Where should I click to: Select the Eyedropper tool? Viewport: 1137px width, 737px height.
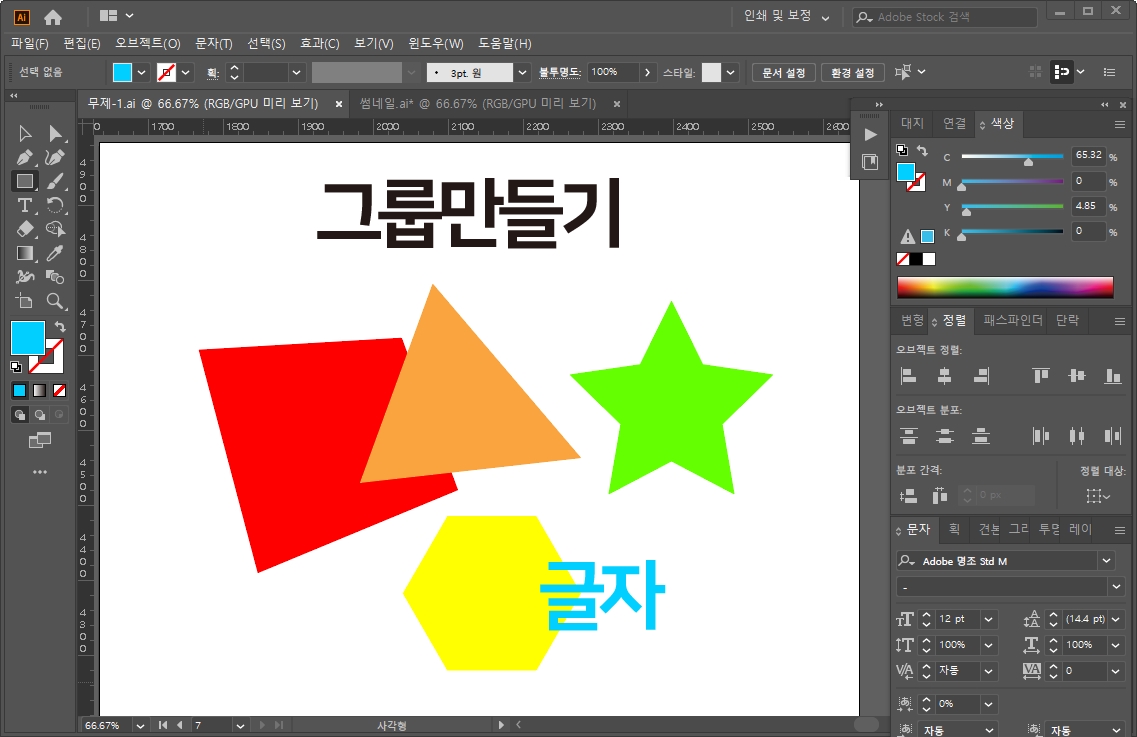coord(55,253)
